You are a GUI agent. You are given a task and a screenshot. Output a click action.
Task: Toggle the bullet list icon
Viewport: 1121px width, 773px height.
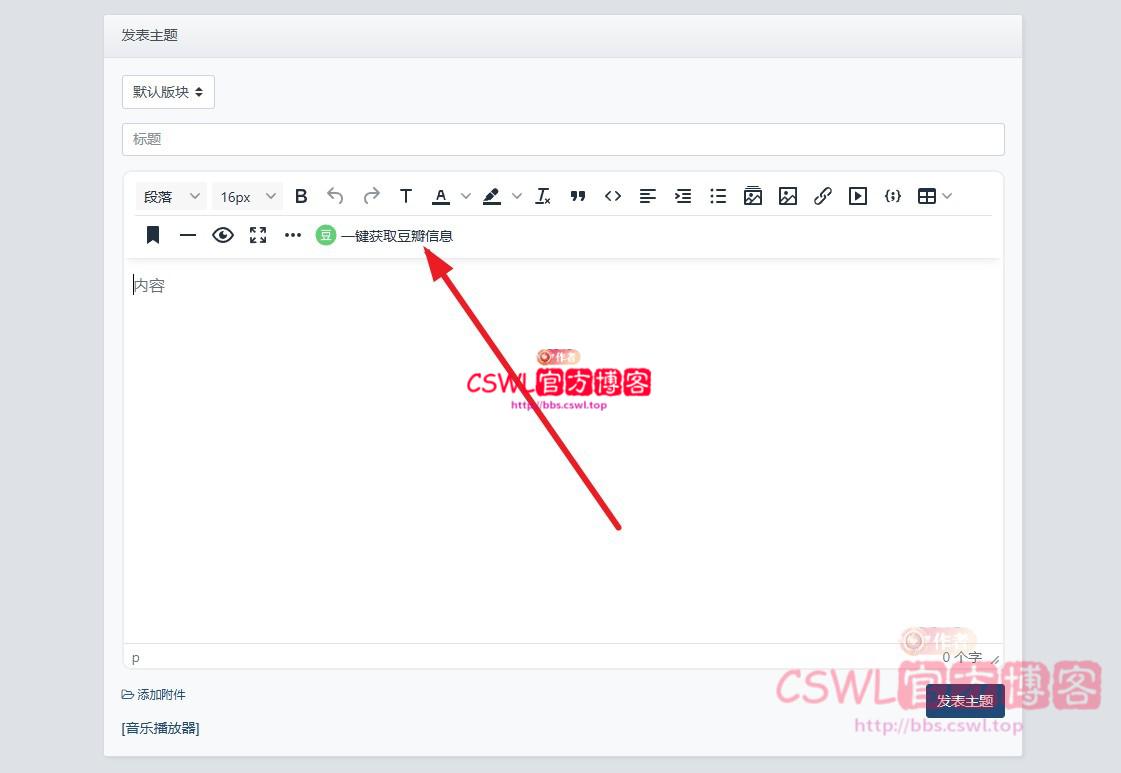pyautogui.click(x=718, y=196)
